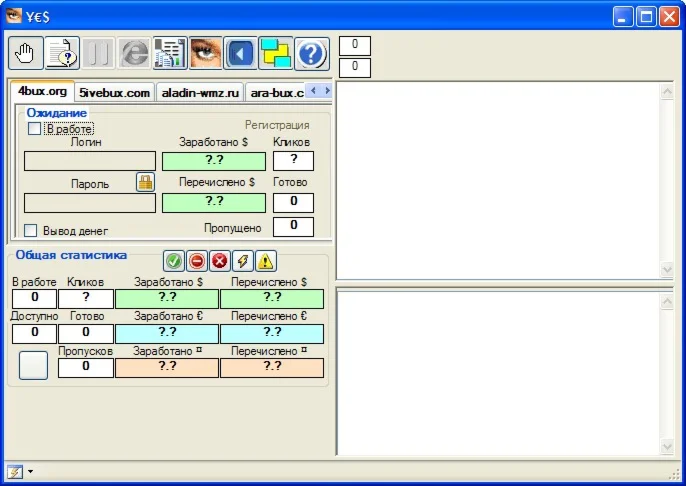Click the blank square button near Пропусков

coord(33,365)
